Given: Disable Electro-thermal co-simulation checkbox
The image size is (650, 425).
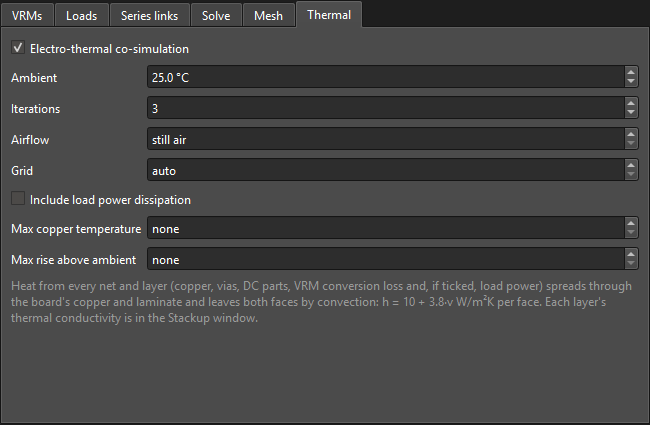Looking at the screenshot, I should tap(18, 48).
